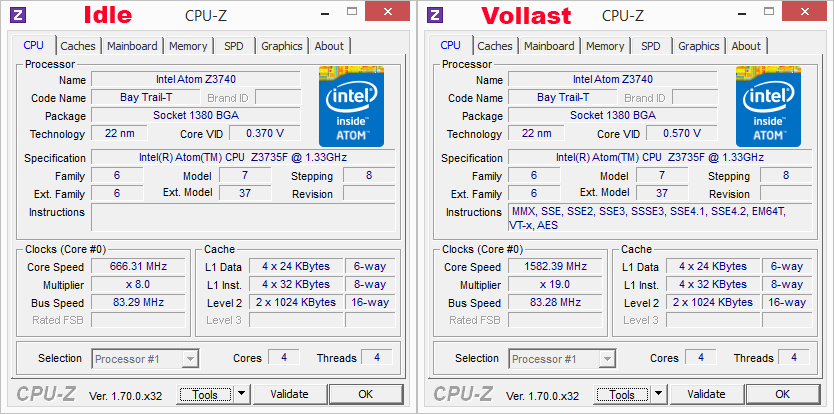Click Tools button in Idle window

pos(205,394)
